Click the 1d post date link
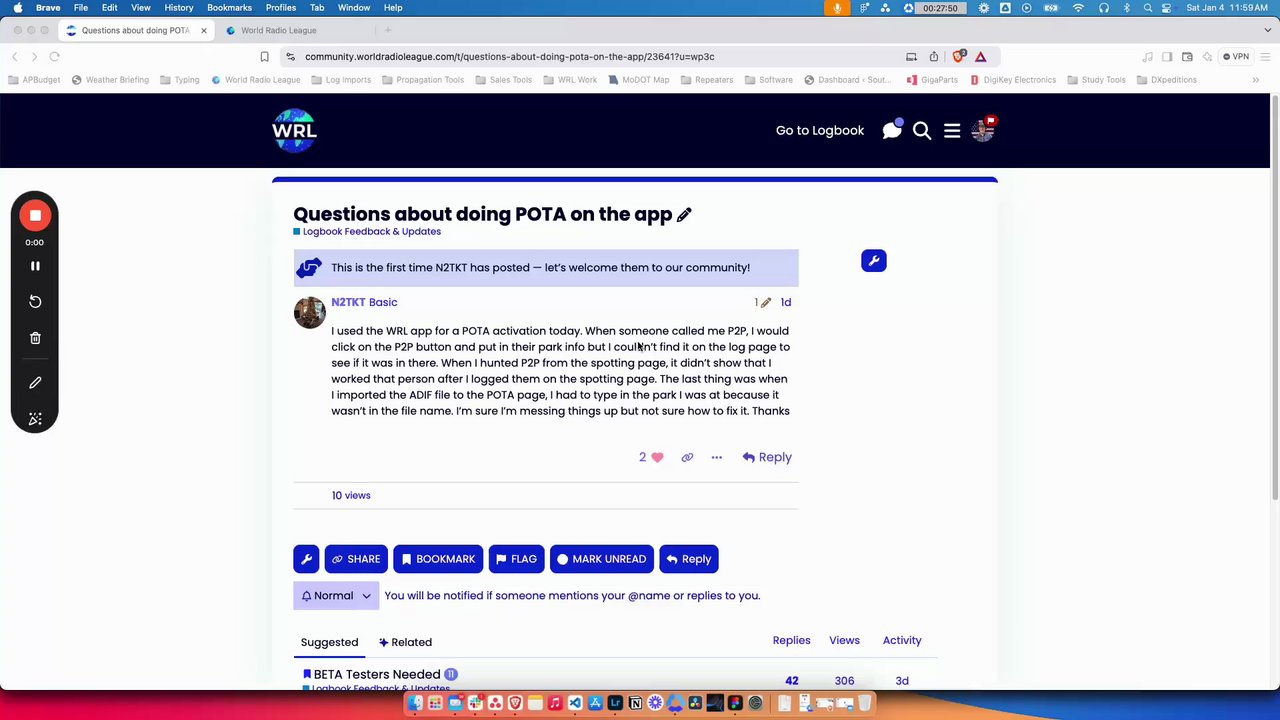Screen dimensions: 1280x720 tap(786, 302)
